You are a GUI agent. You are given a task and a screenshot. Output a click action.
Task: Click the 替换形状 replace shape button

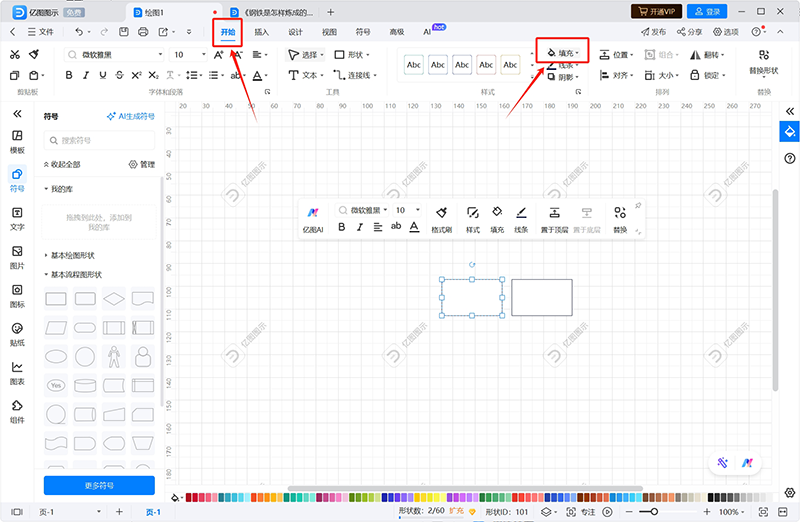[x=764, y=62]
